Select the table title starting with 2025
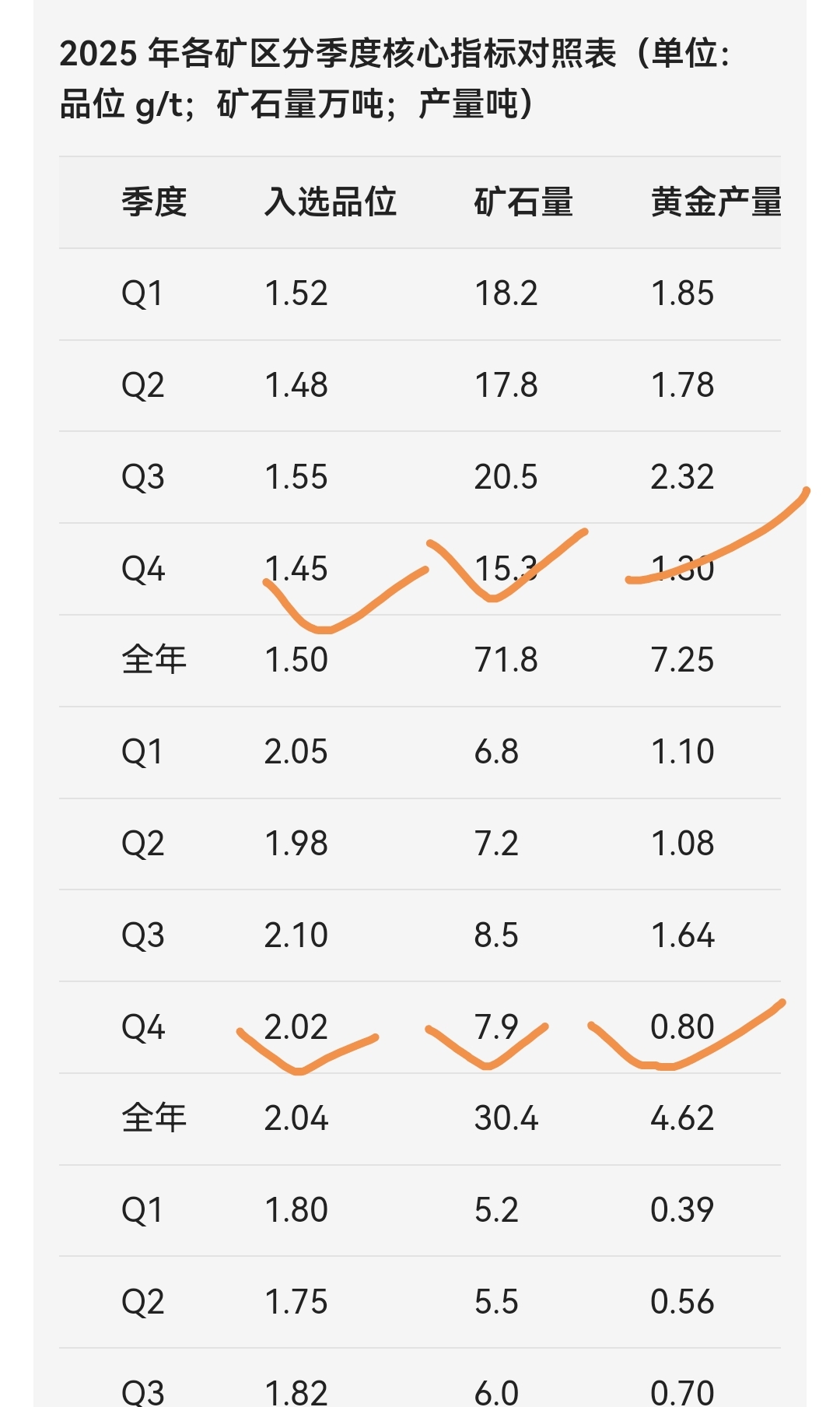The width and height of the screenshot is (840, 1407). (395, 79)
